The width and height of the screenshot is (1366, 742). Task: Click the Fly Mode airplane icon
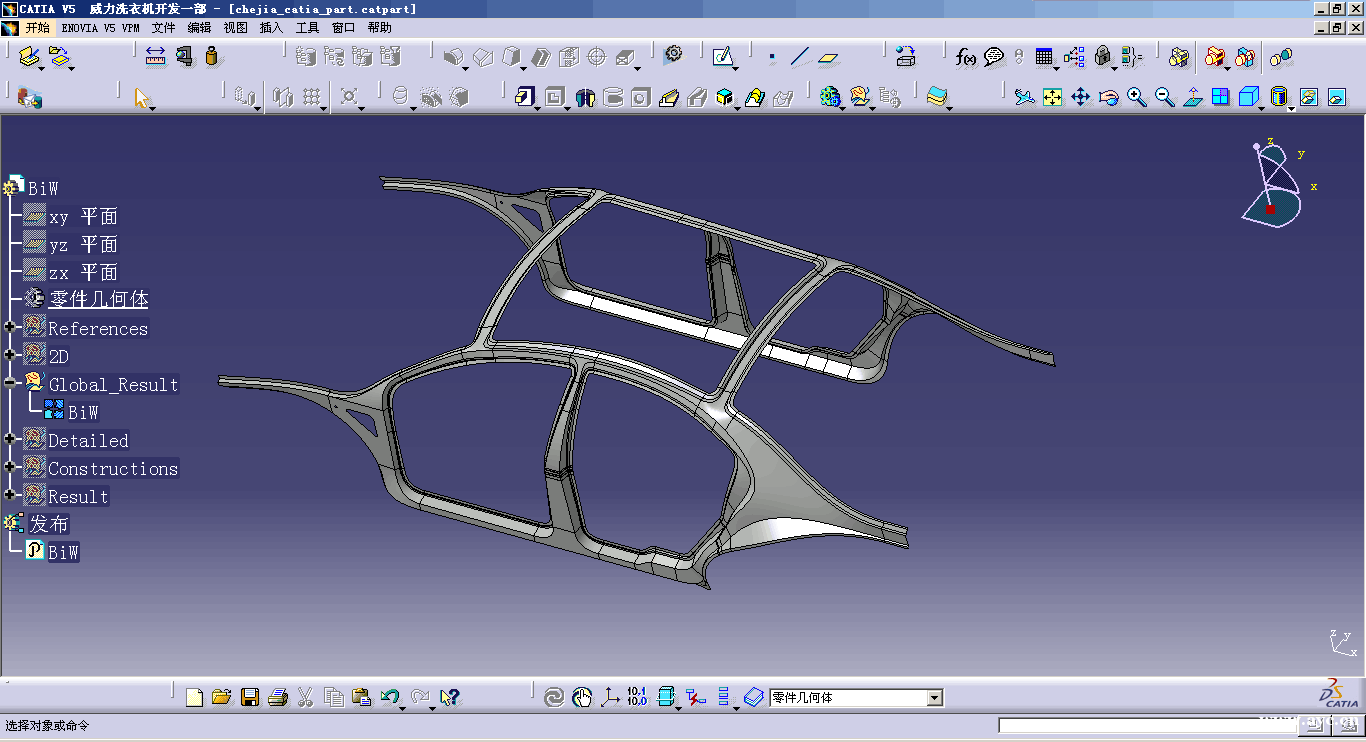[1024, 97]
